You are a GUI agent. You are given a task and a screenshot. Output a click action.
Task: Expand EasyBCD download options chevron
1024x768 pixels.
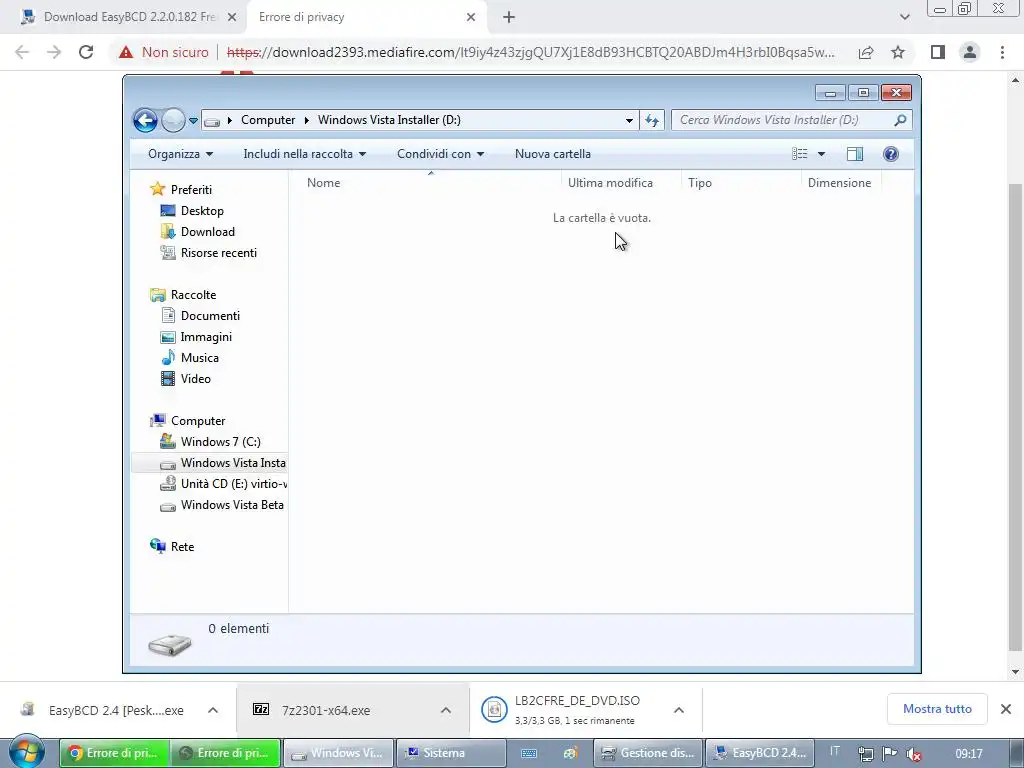[213, 711]
